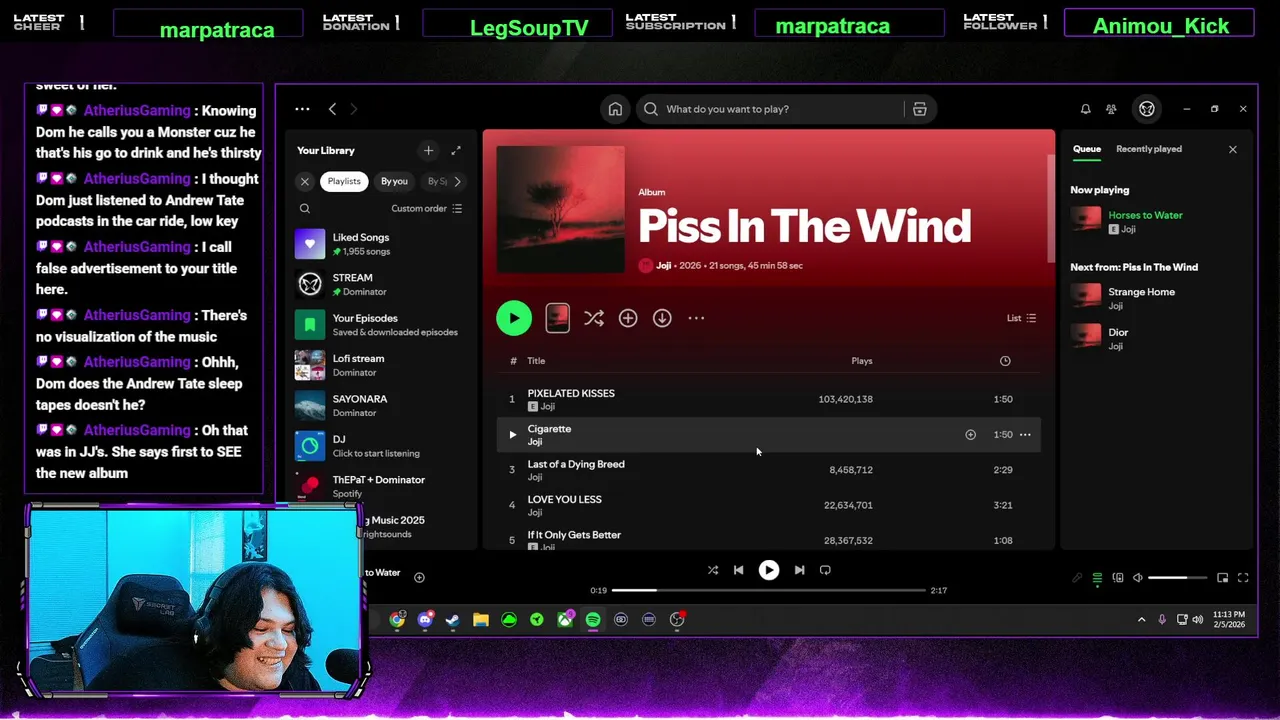Adjust the volume slider
1280x720 pixels.
click(x=1178, y=578)
